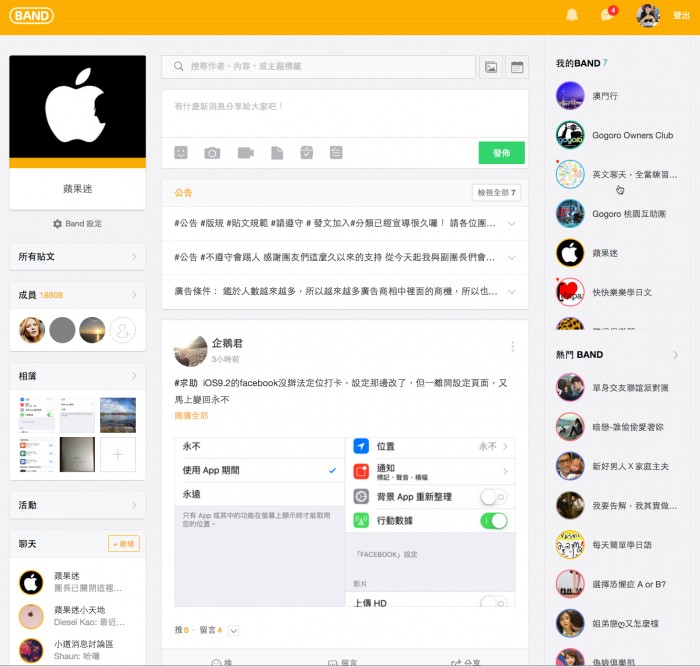Click 企鵝君 author avatar

point(191,351)
